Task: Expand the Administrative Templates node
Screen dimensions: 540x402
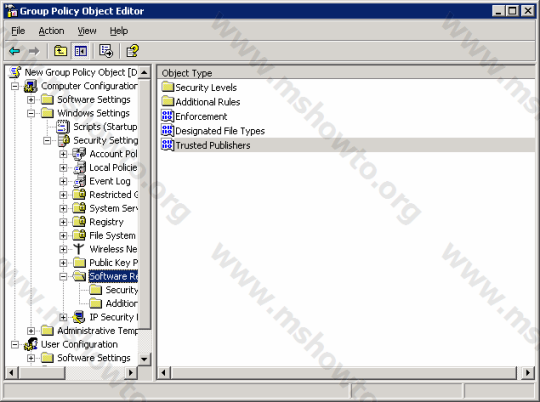Action: (x=31, y=331)
